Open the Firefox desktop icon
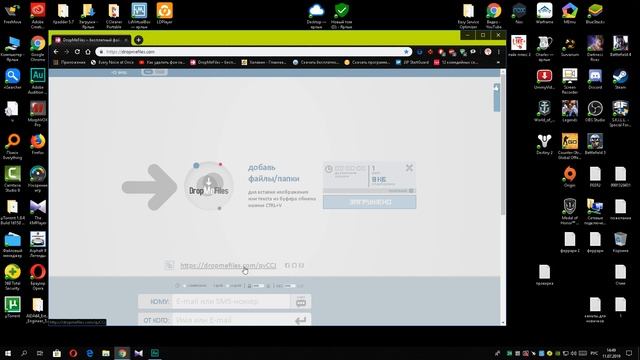Image resolution: width=640 pixels, height=360 pixels. 38,144
